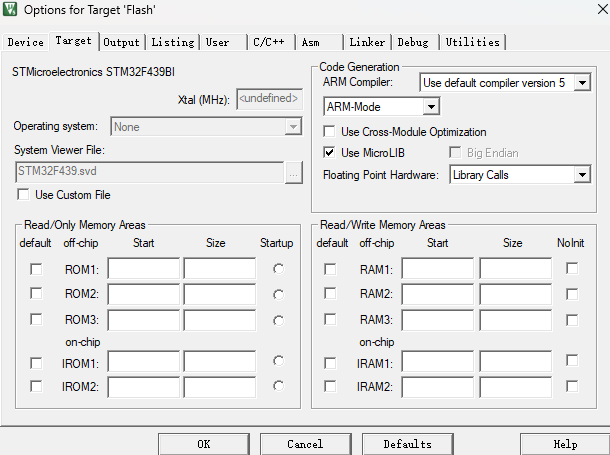This screenshot has height=455, width=610.
Task: Browse for System Viewer File with ellipsis button
Action: [294, 172]
